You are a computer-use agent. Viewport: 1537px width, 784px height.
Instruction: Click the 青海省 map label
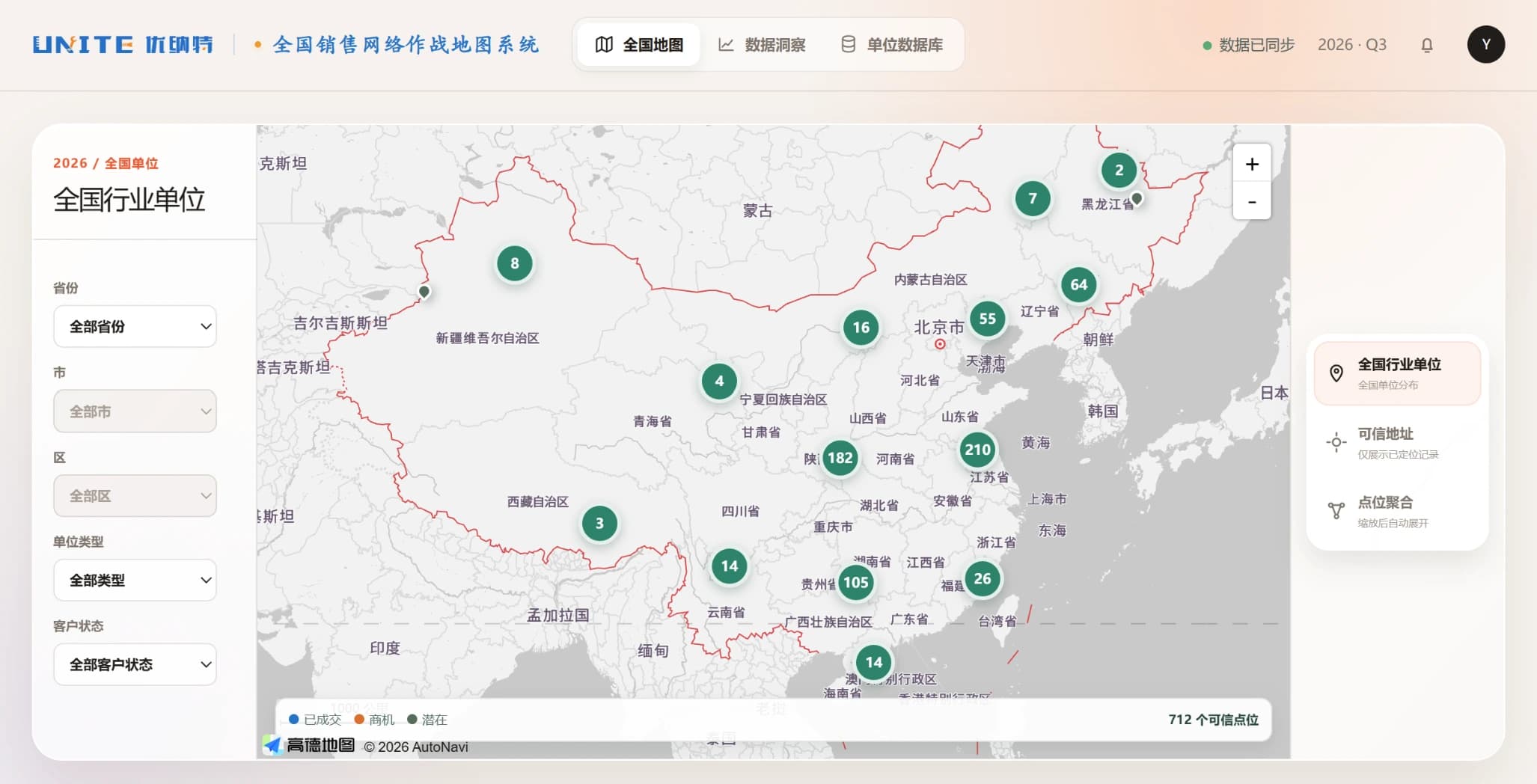653,421
